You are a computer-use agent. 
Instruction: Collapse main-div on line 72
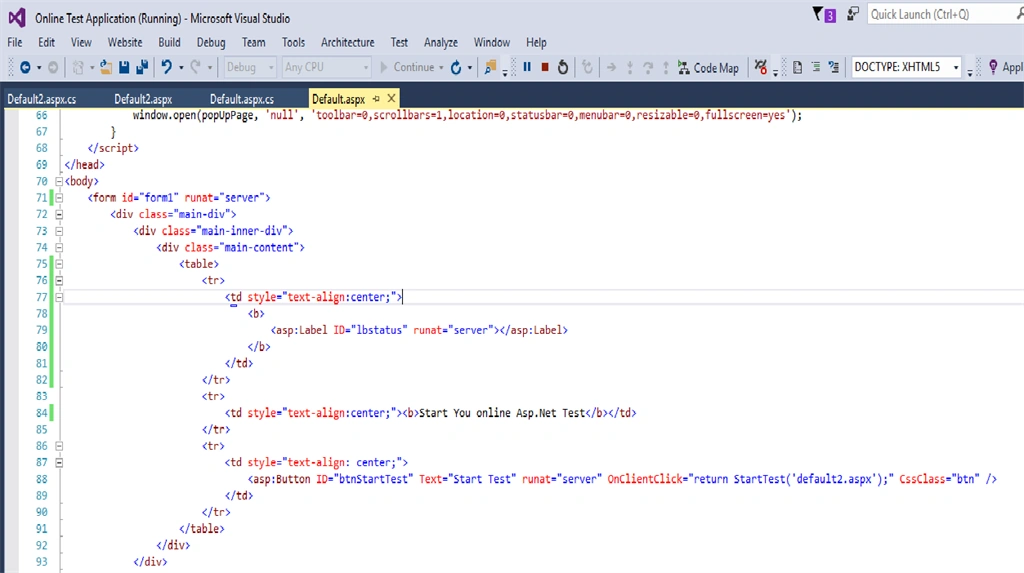59,214
